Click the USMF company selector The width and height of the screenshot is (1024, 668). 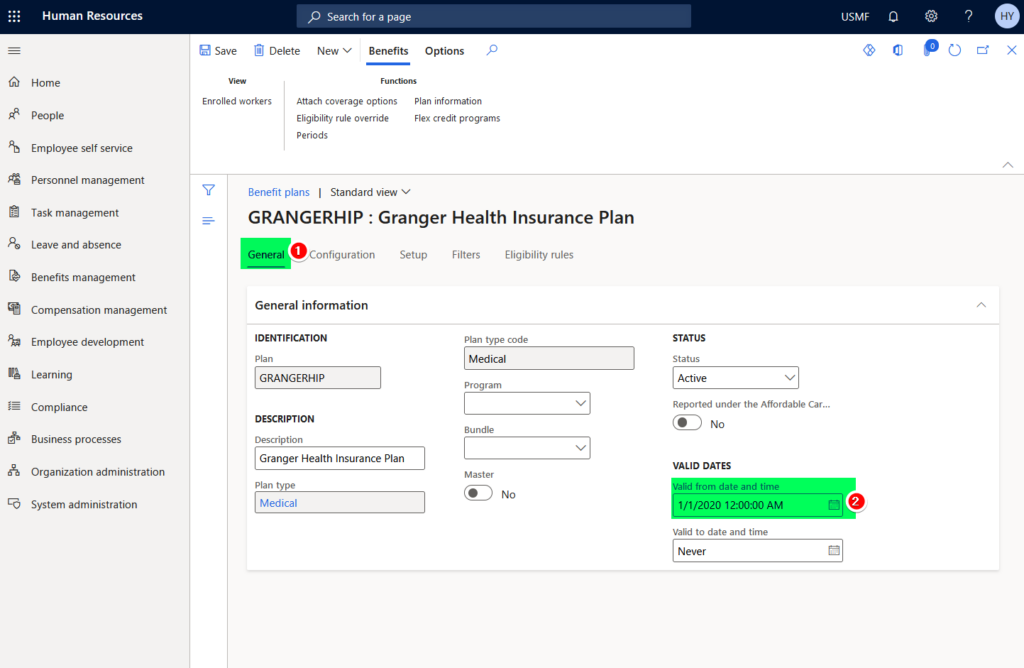point(855,16)
